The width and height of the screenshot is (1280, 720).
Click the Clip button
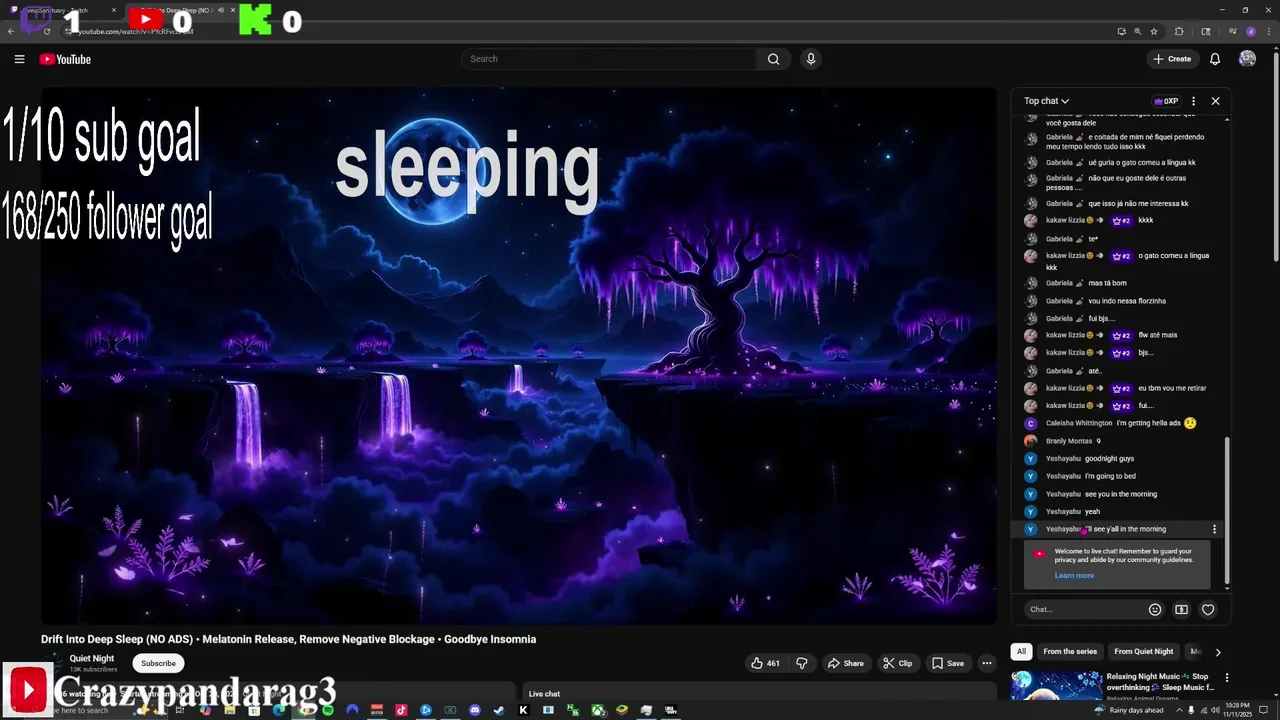pos(897,663)
